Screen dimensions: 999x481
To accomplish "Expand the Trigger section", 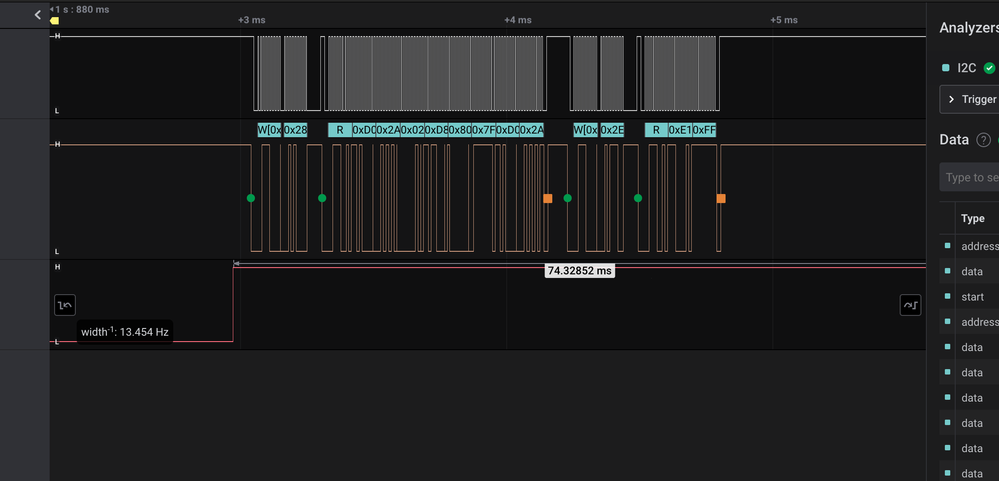I will pos(969,99).
